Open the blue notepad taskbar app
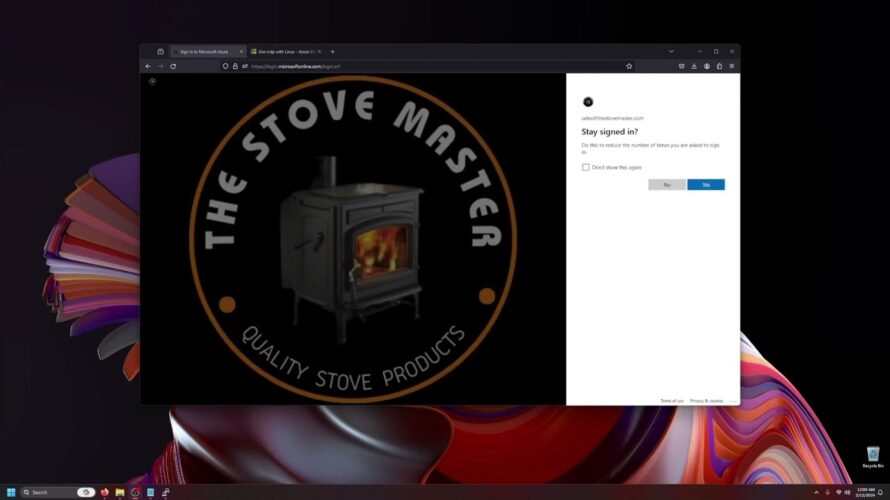The width and height of the screenshot is (890, 500). point(150,492)
